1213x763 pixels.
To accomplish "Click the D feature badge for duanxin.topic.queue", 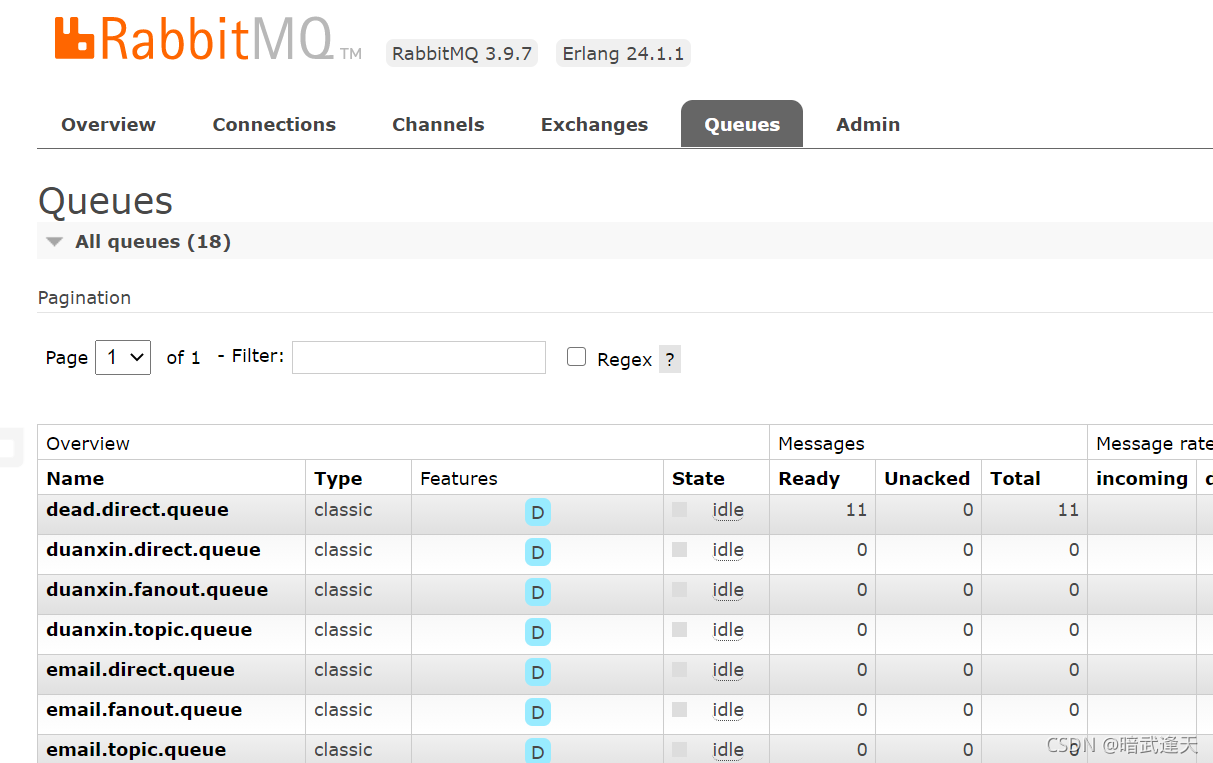I will pyautogui.click(x=538, y=632).
